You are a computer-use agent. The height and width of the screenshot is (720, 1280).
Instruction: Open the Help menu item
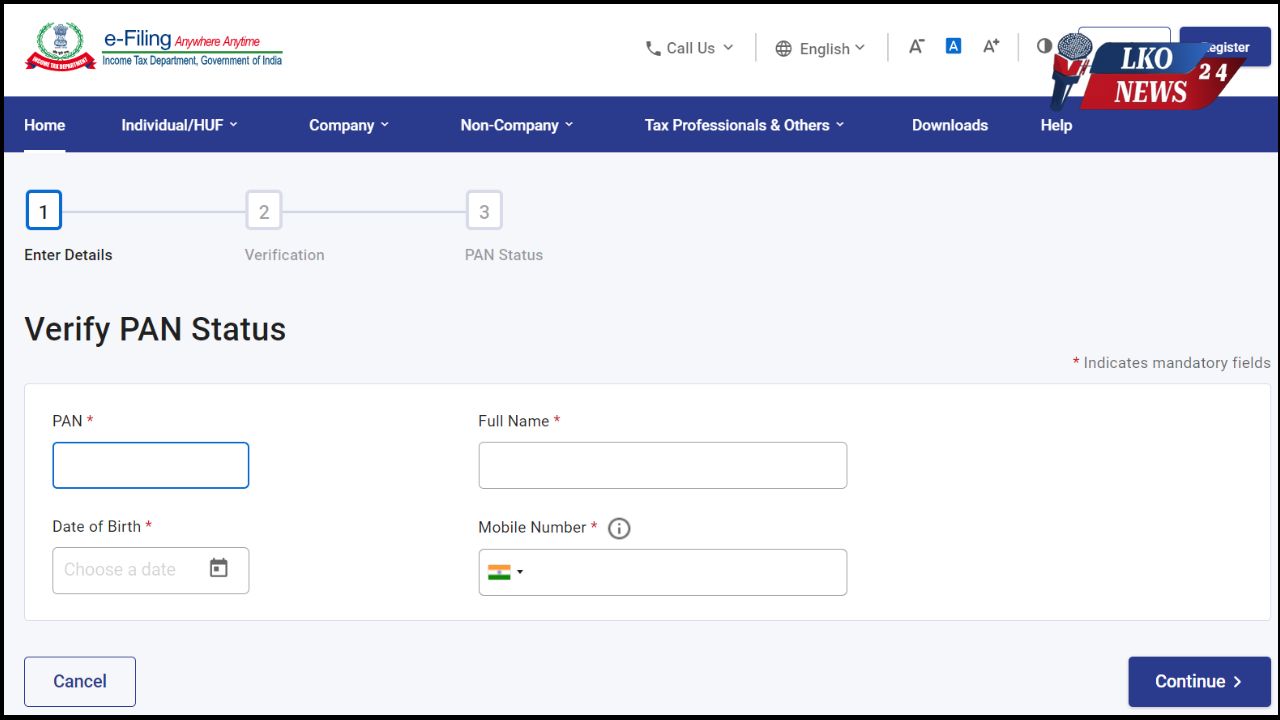click(x=1056, y=125)
